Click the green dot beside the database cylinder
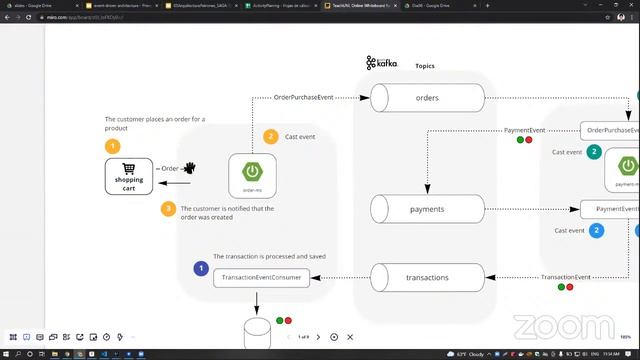Image resolution: width=640 pixels, height=360 pixels. (280, 320)
